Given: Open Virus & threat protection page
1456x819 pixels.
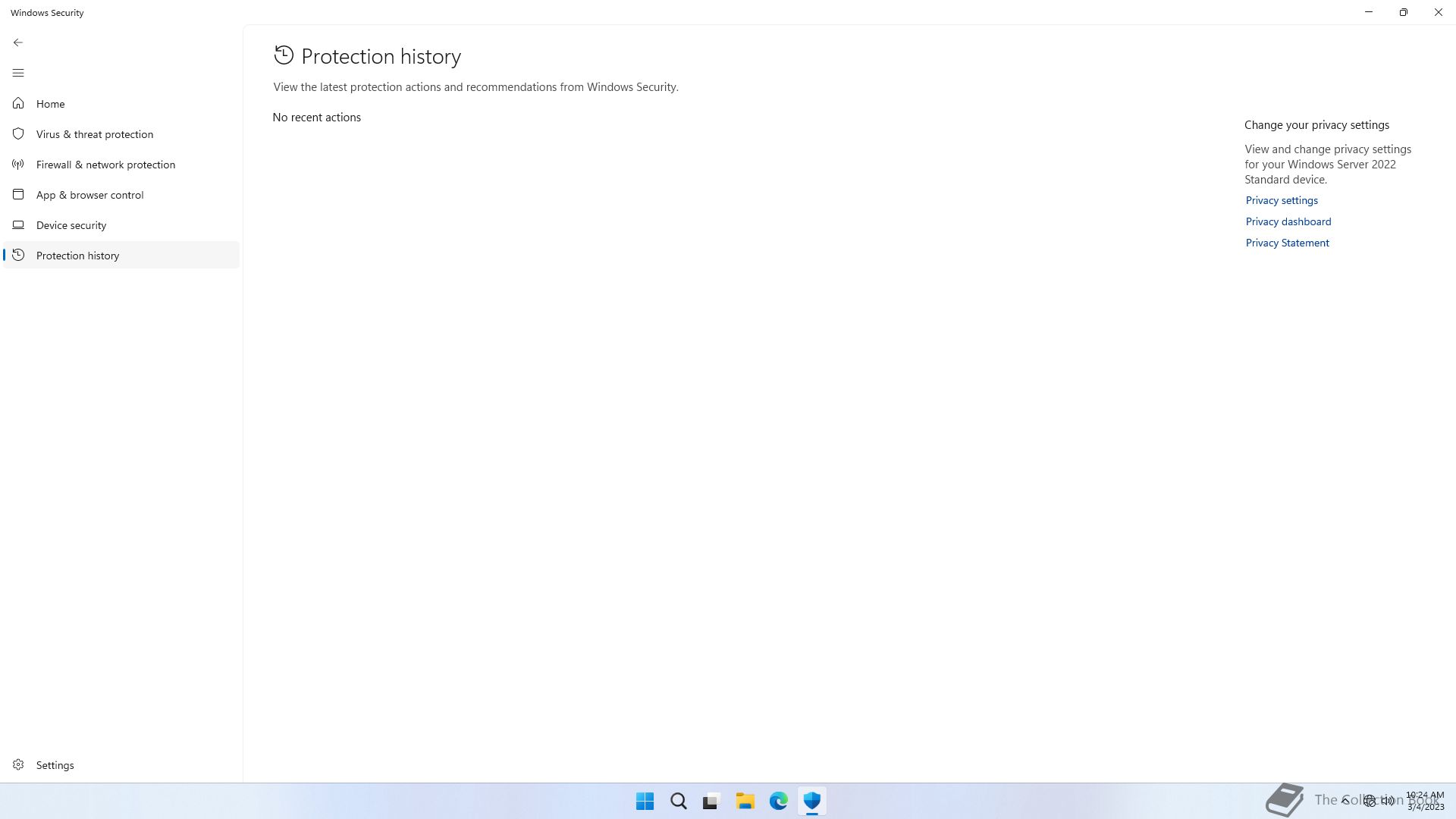Looking at the screenshot, I should 95,134.
